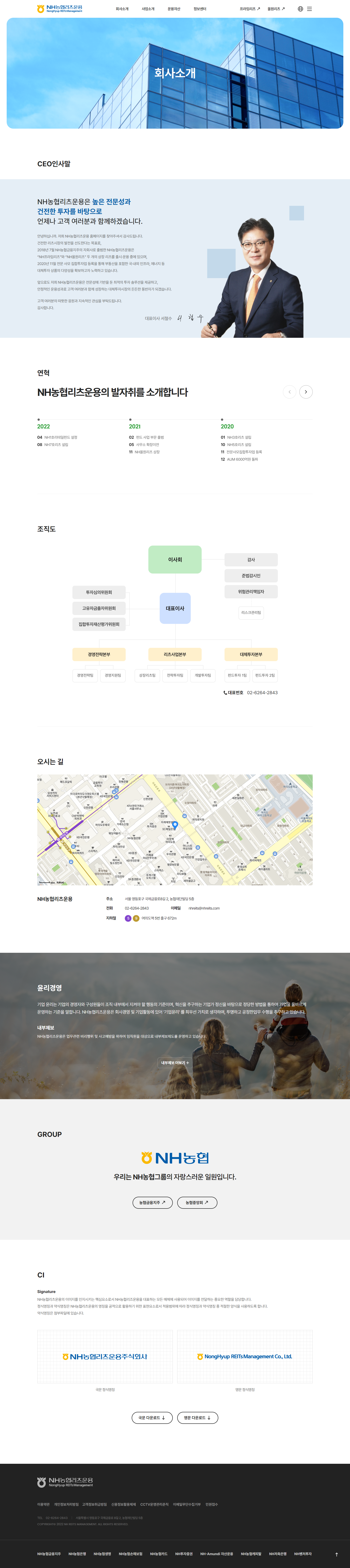Open the 정보센터 menu
This screenshot has height=1568, width=350.
point(200,9)
